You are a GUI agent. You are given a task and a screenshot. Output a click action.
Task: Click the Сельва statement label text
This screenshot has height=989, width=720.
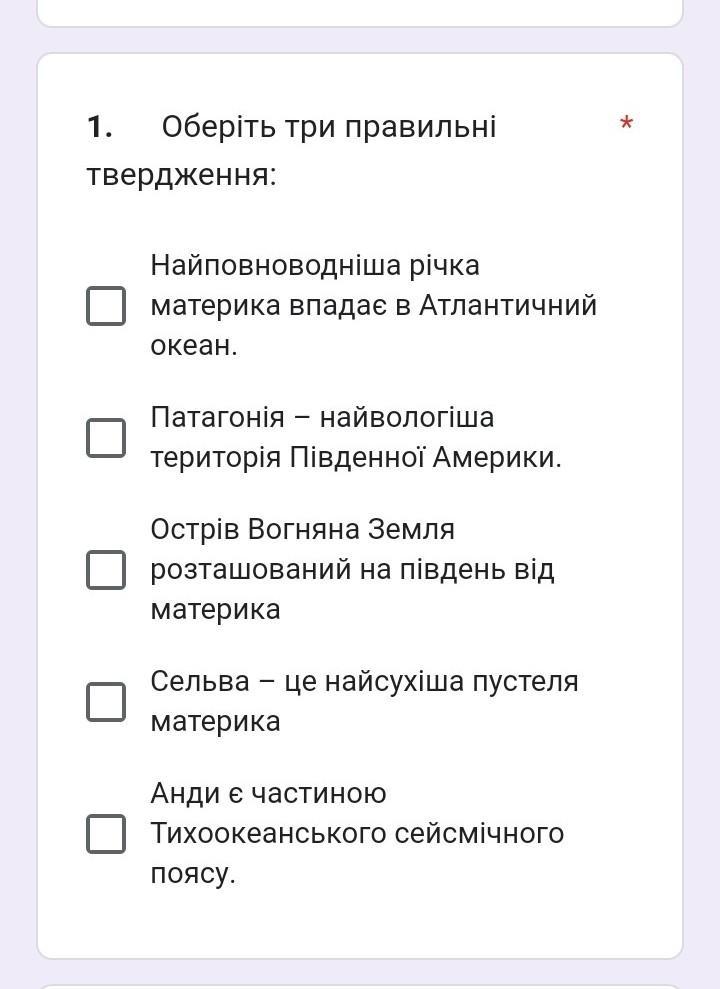tap(364, 701)
